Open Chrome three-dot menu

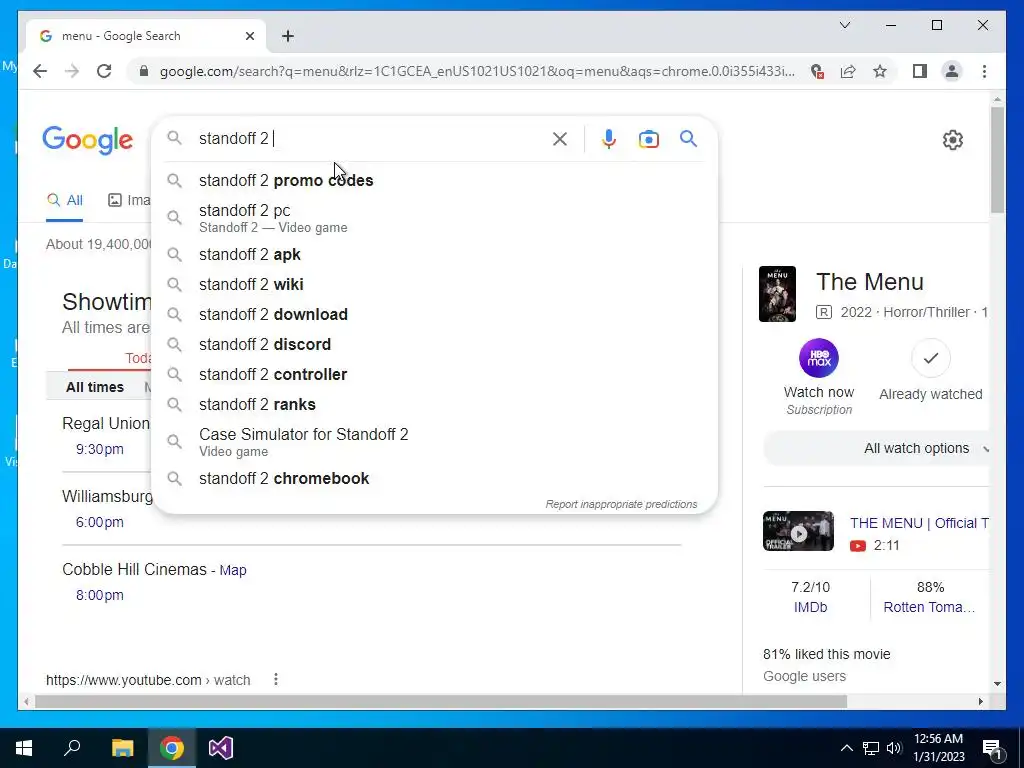984,71
